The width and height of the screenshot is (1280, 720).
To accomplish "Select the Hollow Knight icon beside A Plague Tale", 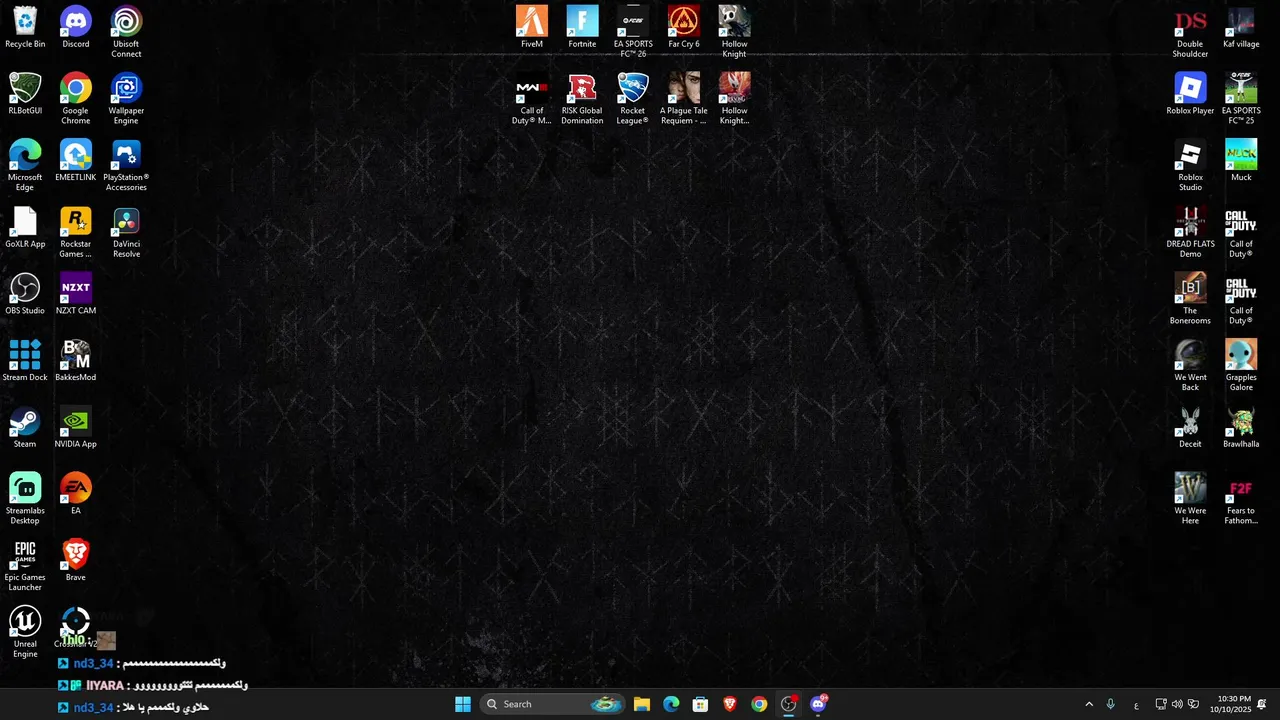I will click(x=735, y=99).
